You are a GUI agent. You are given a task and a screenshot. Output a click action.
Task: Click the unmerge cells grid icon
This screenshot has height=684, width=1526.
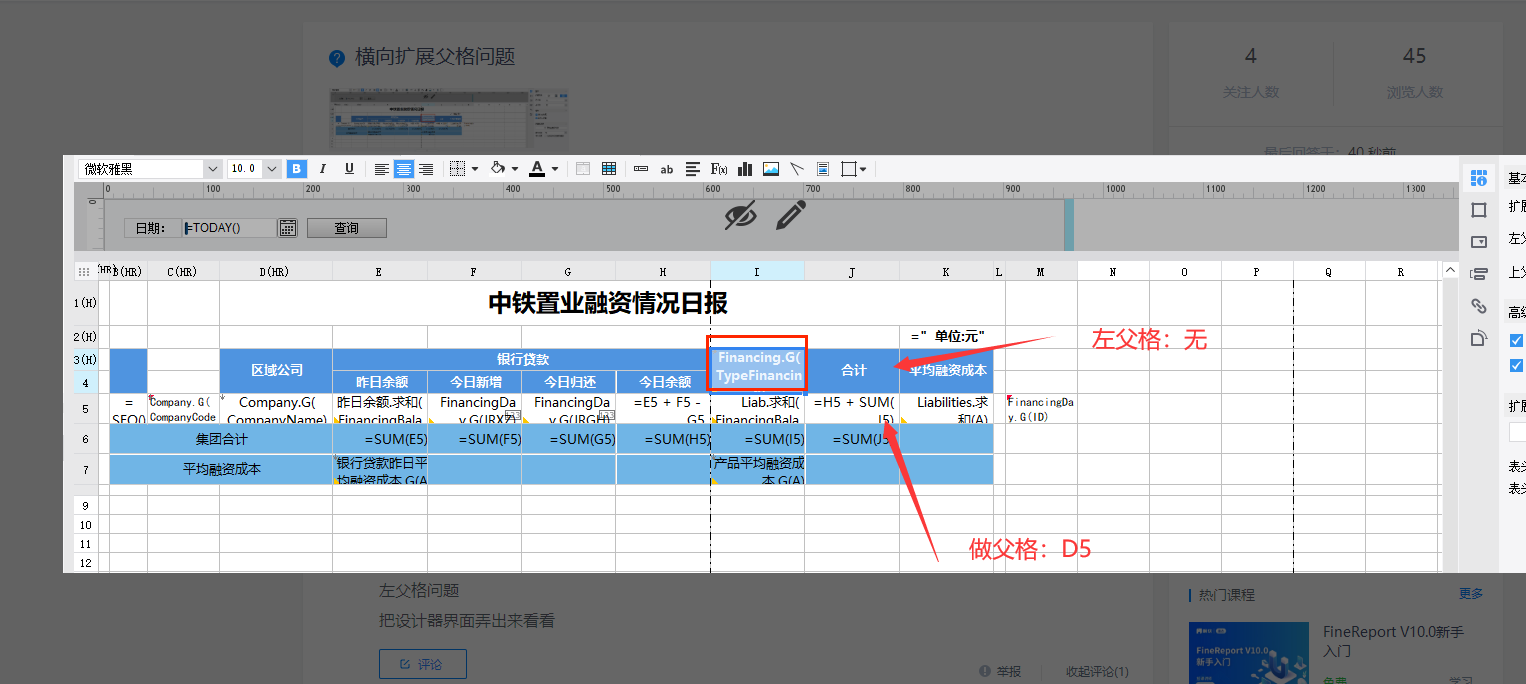point(609,169)
